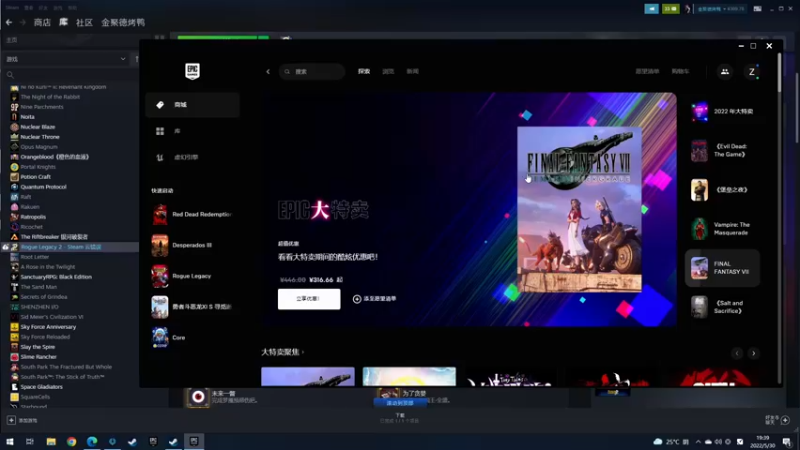
Task: Open Task View on taskbar
Action: pyautogui.click(x=30, y=442)
